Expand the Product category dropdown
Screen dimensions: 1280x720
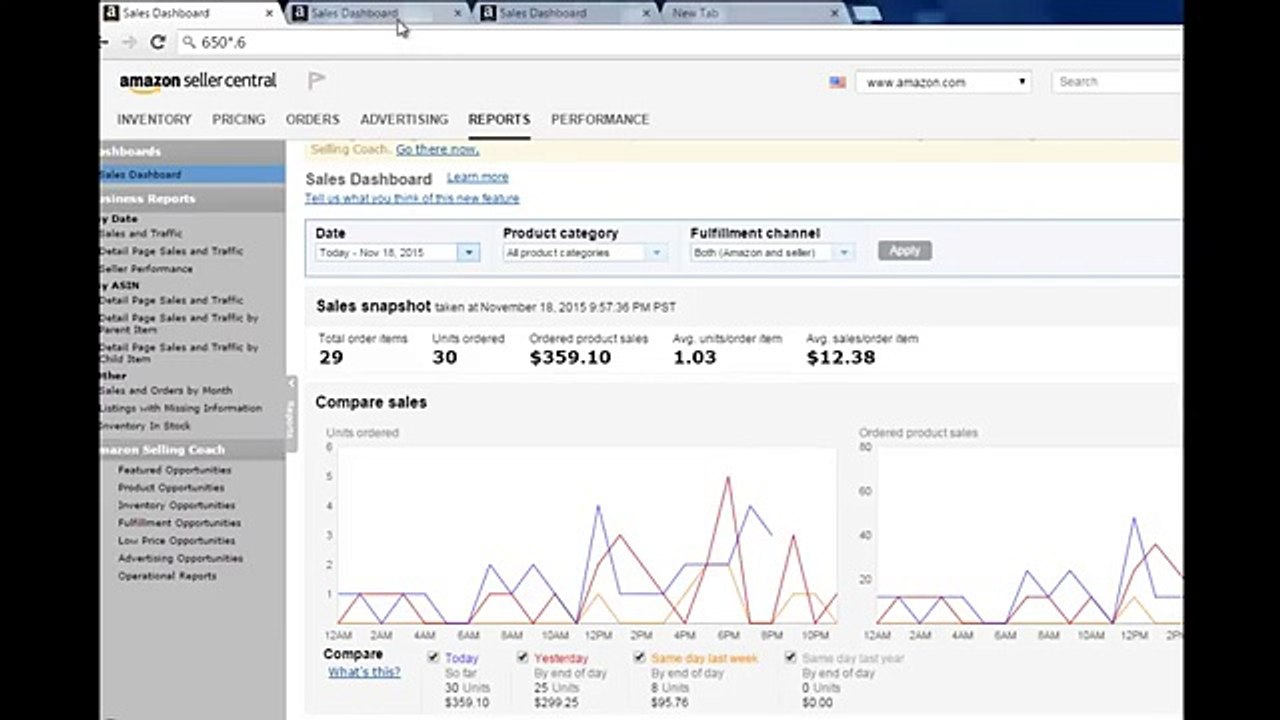point(585,253)
